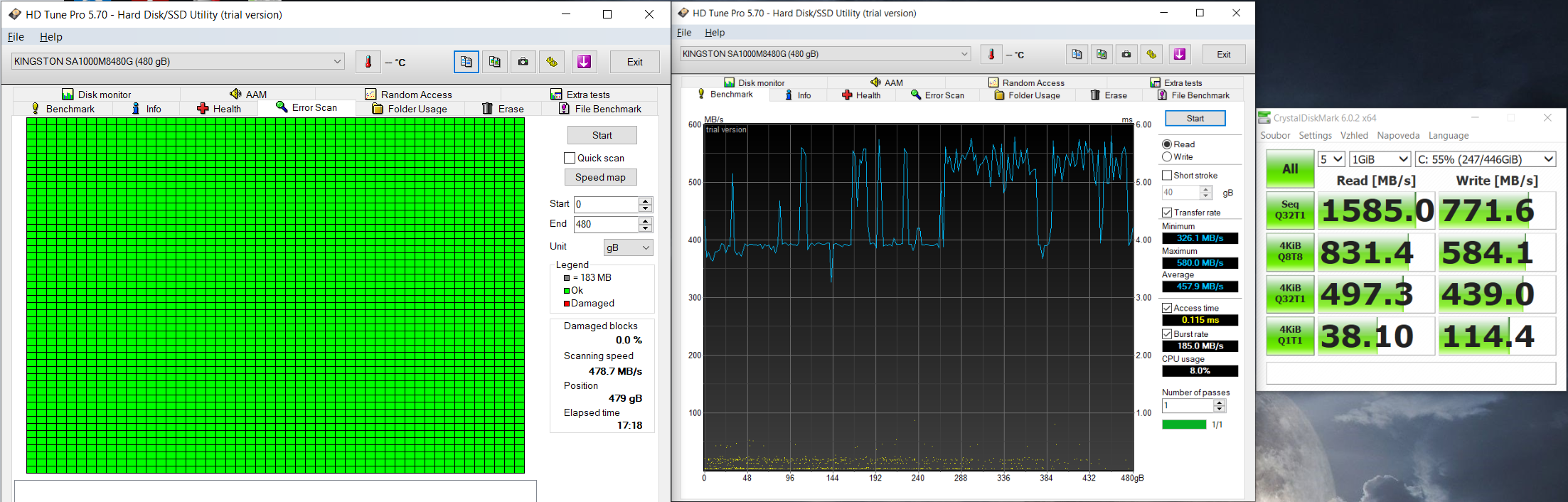This screenshot has width=1568, height=502.
Task: Run the 4KiB Q1T1 test in CrystalDiskMark
Action: pos(1290,336)
